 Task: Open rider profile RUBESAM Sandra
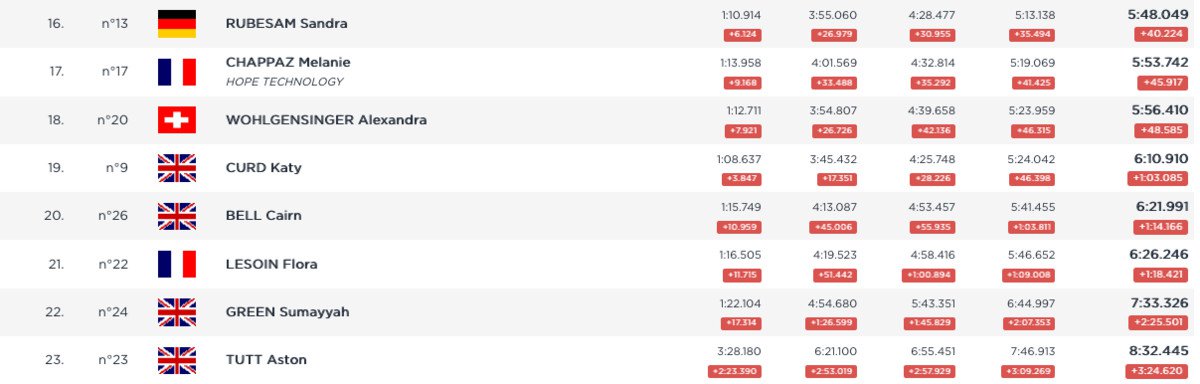[287, 24]
